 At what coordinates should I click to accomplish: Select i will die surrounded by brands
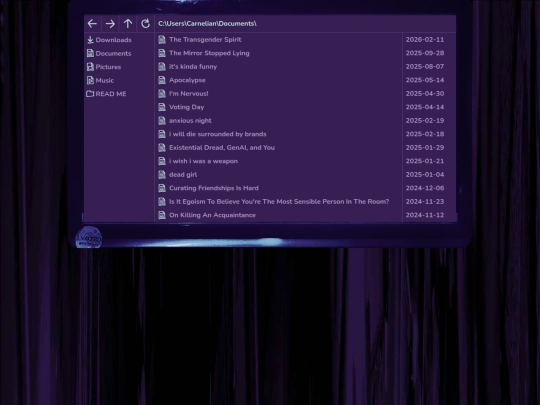tap(218, 134)
